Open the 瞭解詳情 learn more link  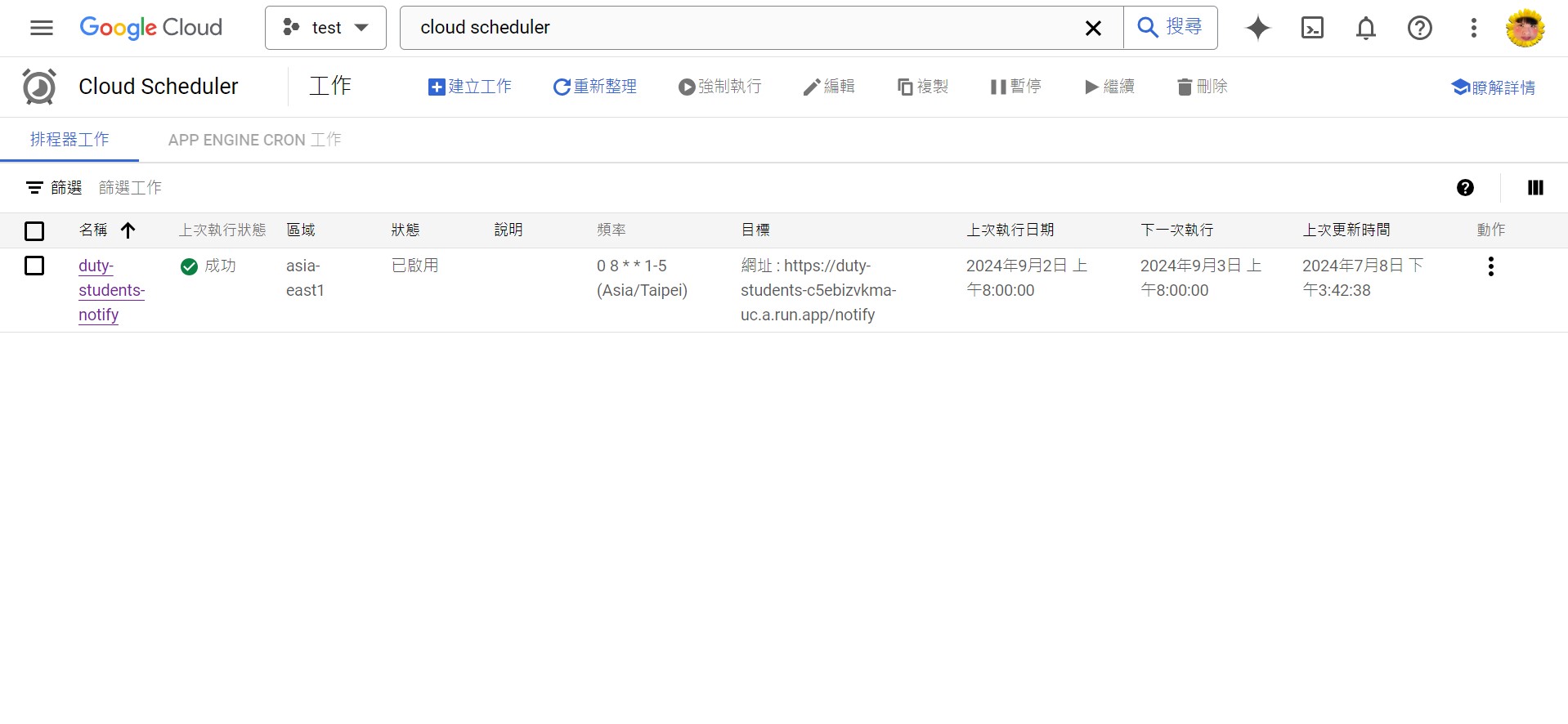click(x=1493, y=87)
